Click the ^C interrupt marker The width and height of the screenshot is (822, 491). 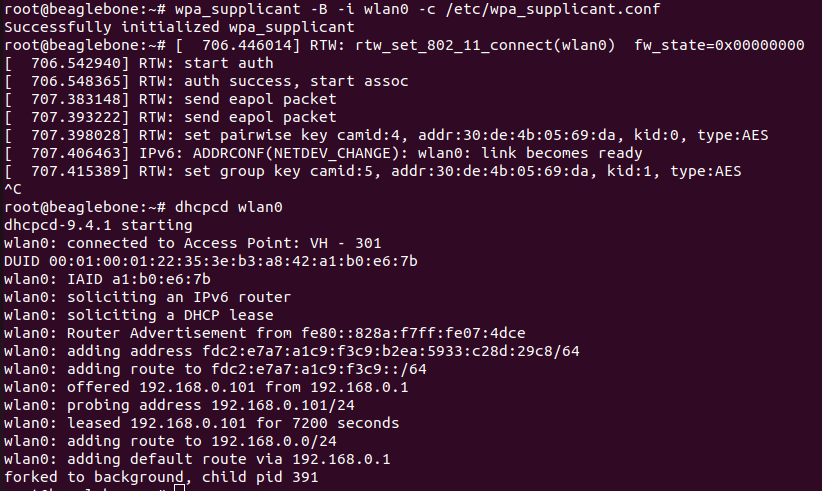tap(12, 189)
